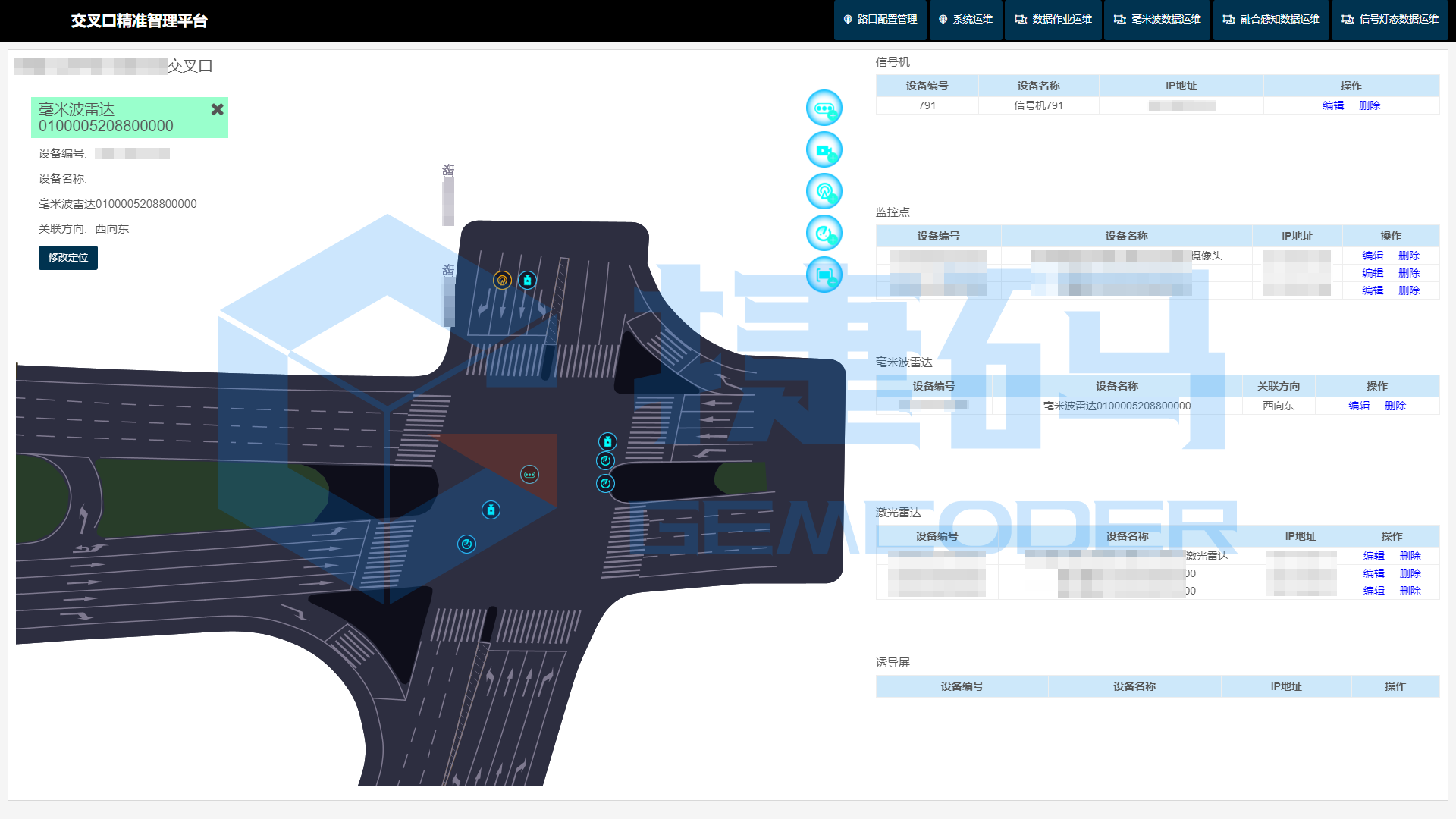
Task: Open the 信号灯态数据运维 menu
Action: [1389, 20]
